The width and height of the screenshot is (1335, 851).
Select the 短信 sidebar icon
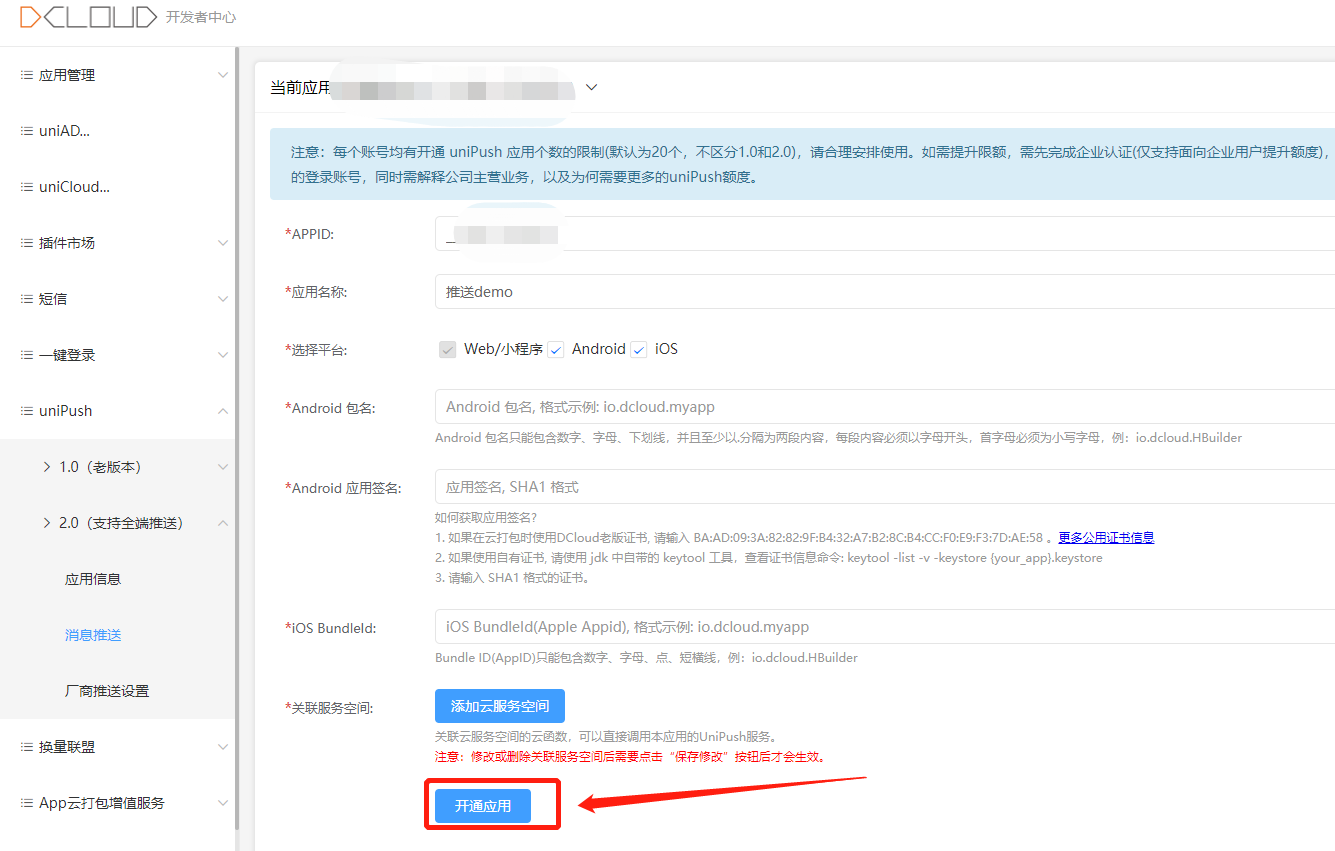click(25, 298)
